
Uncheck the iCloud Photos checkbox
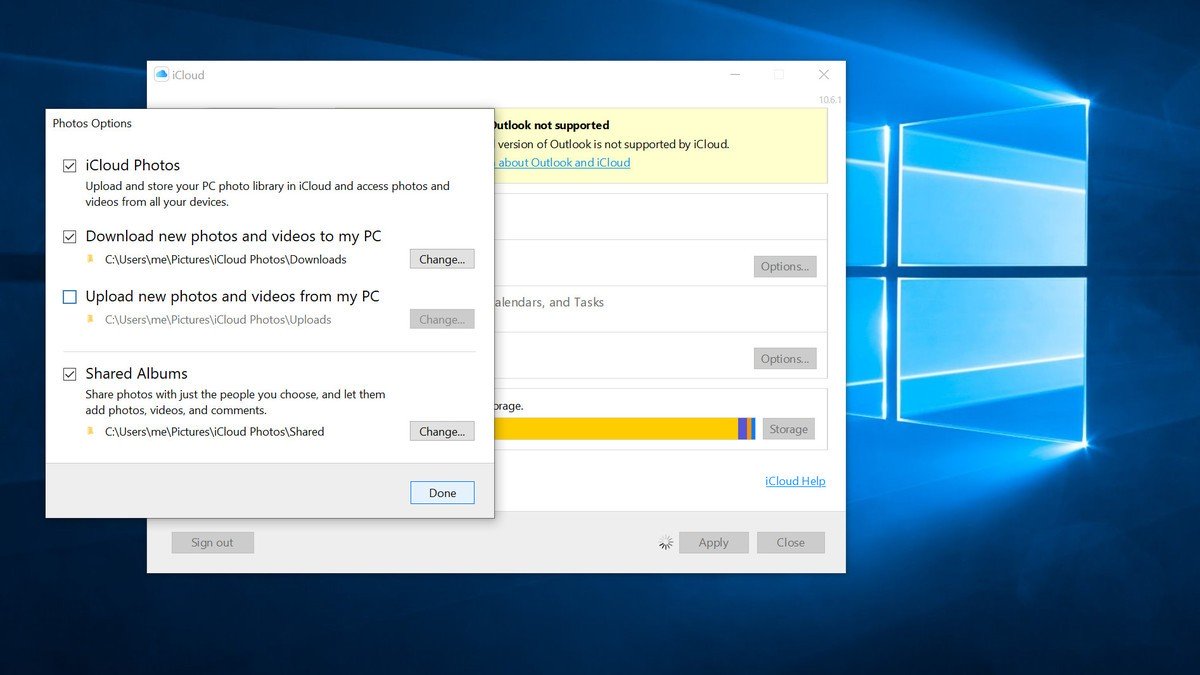[70, 166]
